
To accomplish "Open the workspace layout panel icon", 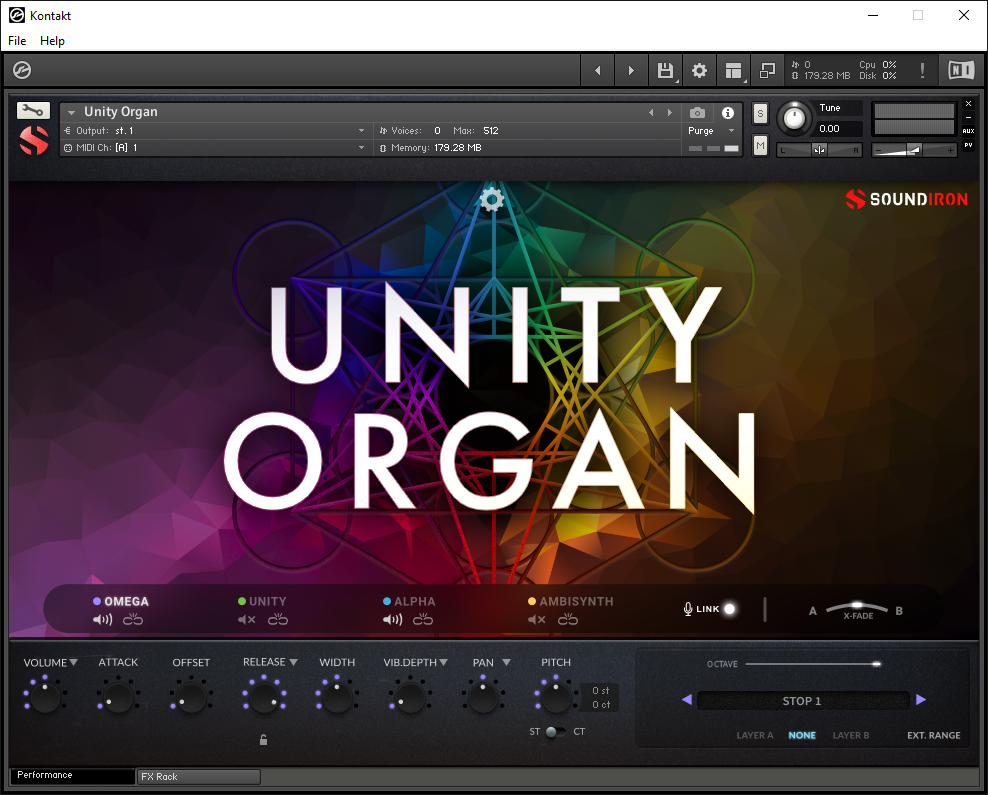I will click(x=733, y=71).
